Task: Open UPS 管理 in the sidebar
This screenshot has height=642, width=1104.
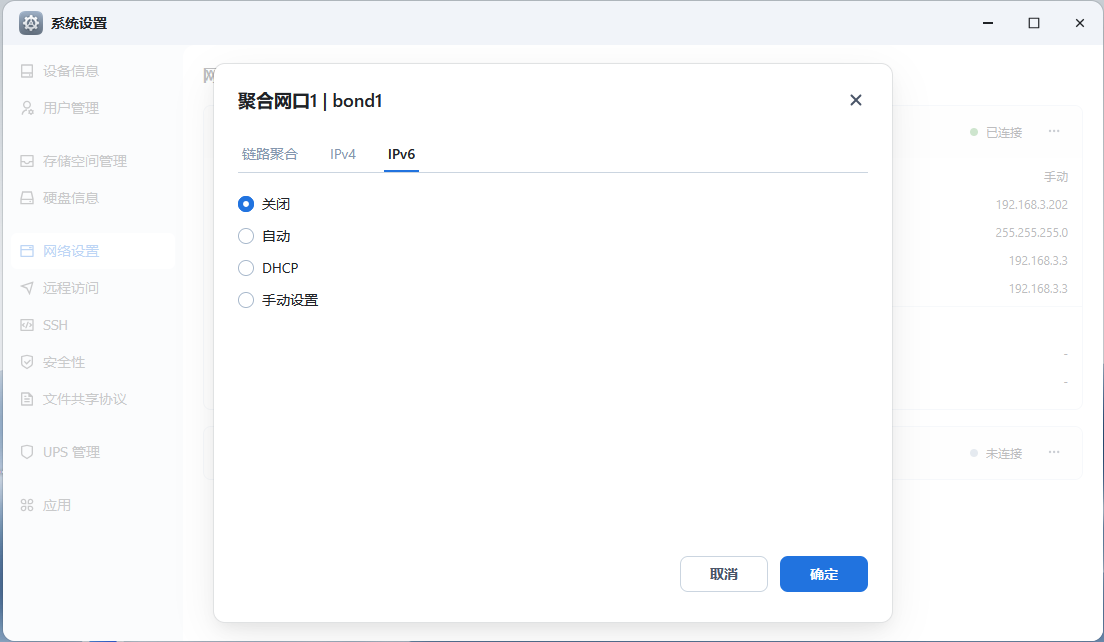Action: click(x=93, y=452)
